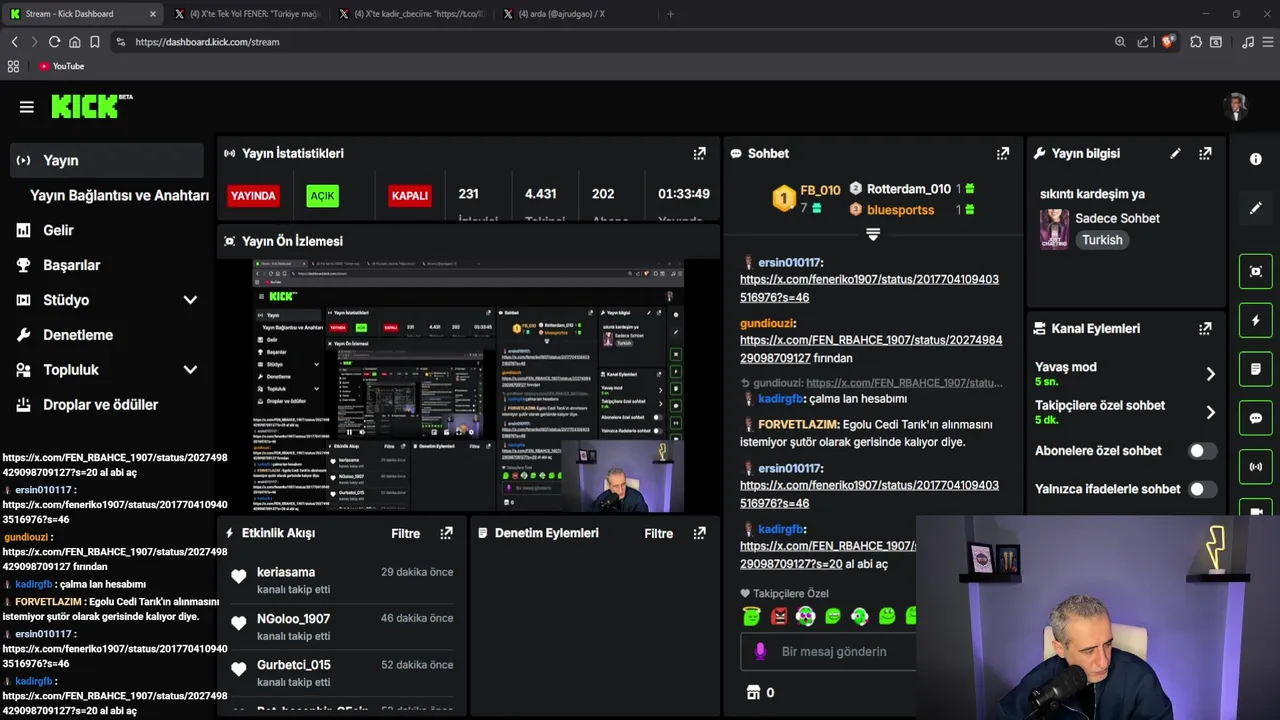
Task: Click the browser address bar URL
Action: (207, 42)
